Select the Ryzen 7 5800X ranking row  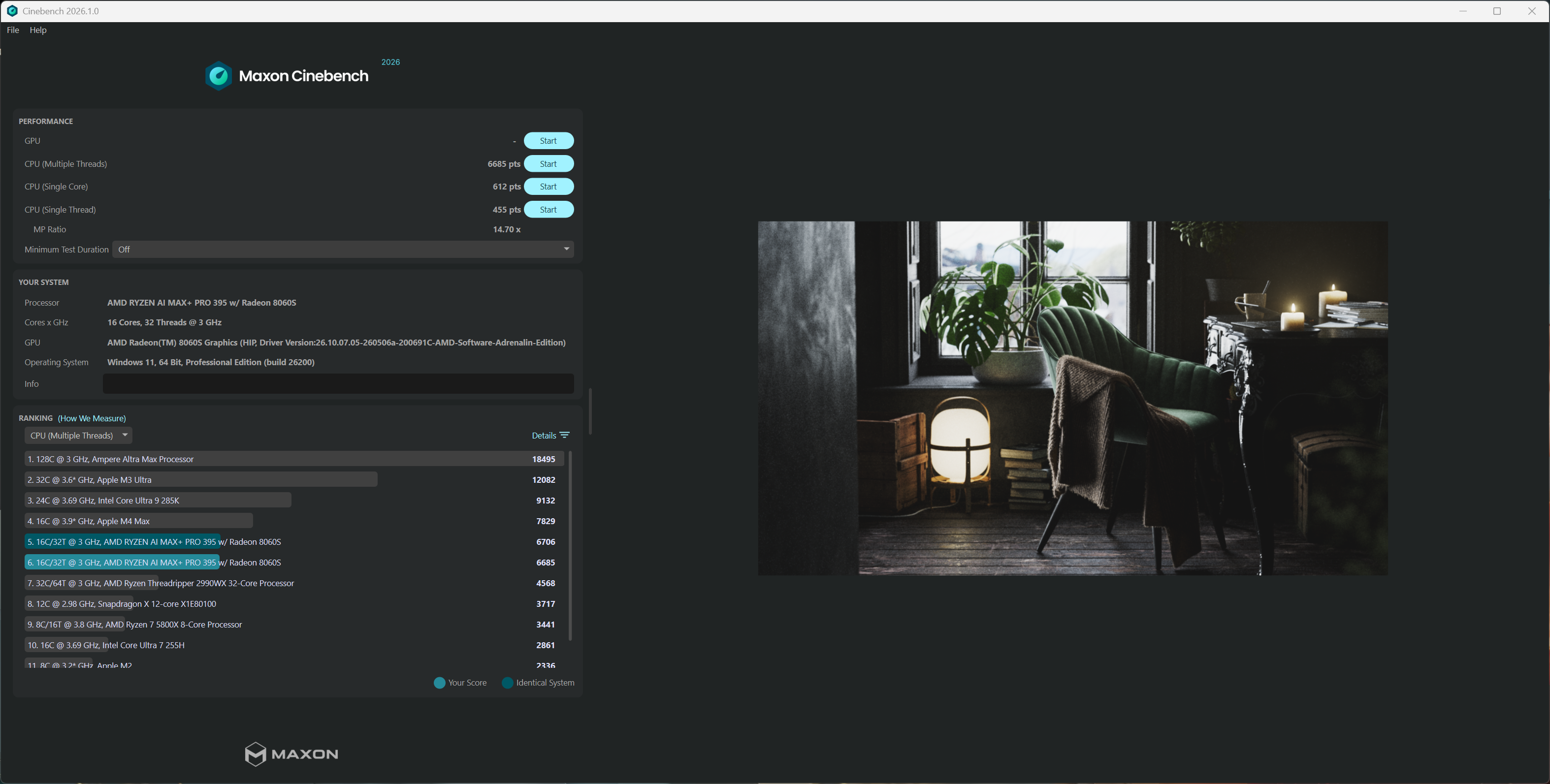tap(294, 625)
